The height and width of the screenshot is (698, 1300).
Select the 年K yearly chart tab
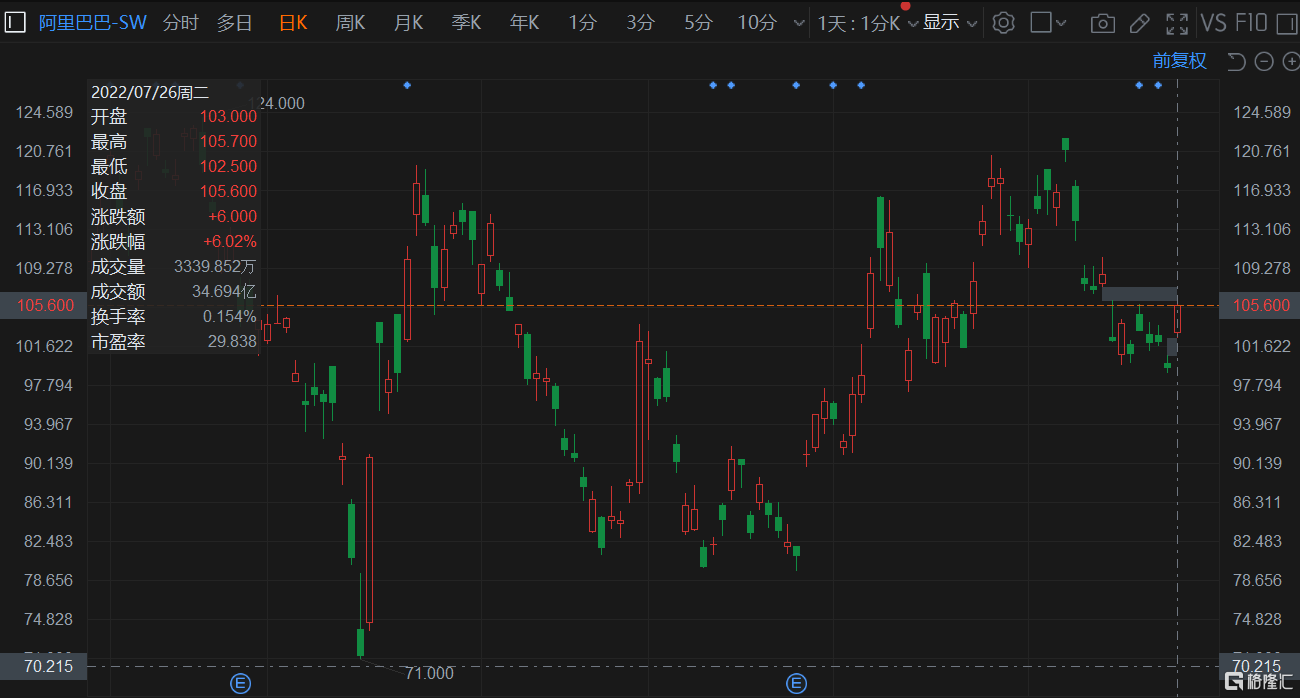525,23
